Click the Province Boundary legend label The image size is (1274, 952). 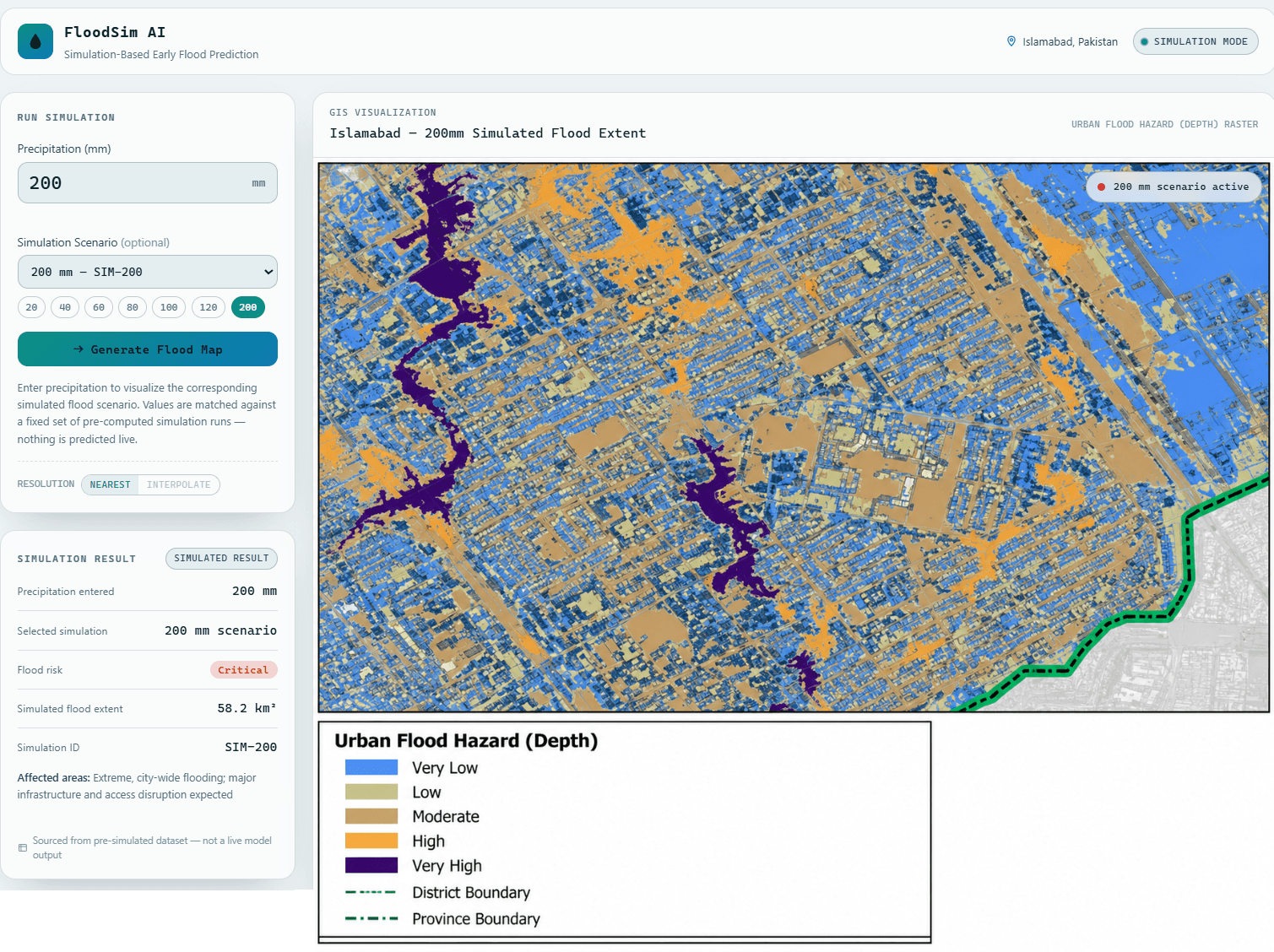coord(476,919)
